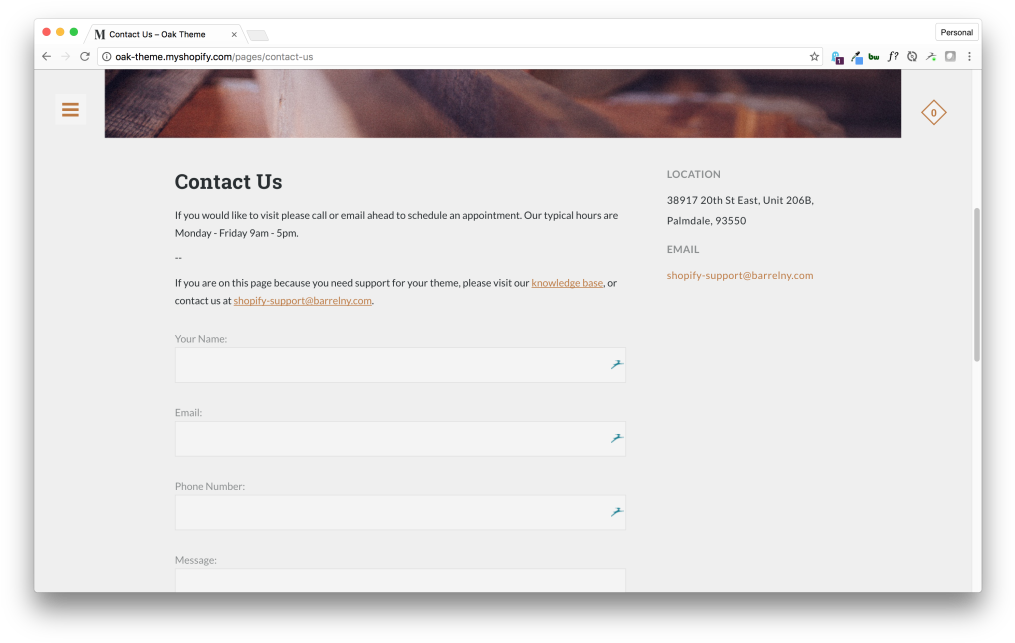Screen dimensions: 1015x643
Task: Select the Contact Us – Oak Theme tab
Action: pyautogui.click(x=160, y=34)
